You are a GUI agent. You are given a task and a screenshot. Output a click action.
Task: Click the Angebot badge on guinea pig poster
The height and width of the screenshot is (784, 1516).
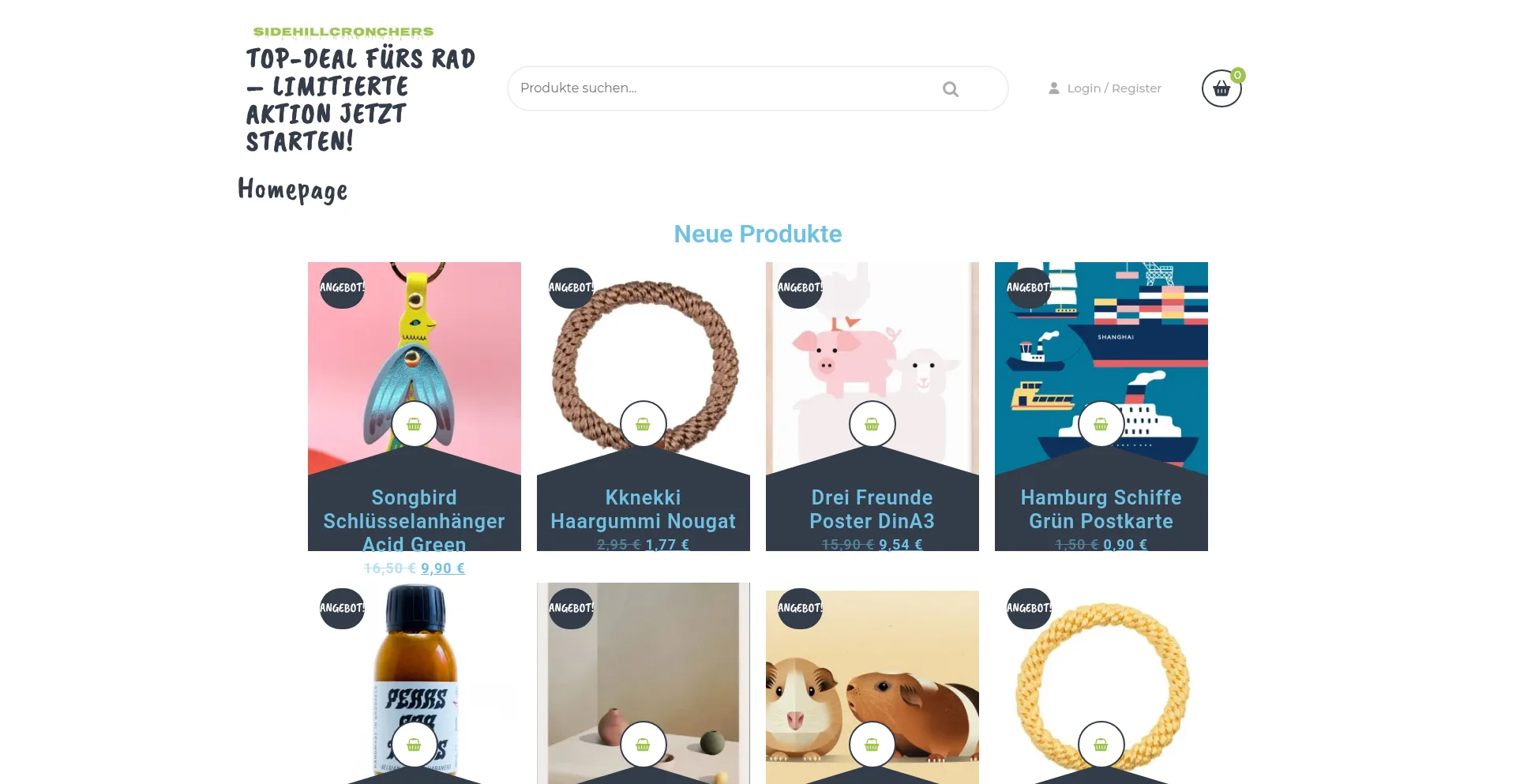(x=800, y=608)
